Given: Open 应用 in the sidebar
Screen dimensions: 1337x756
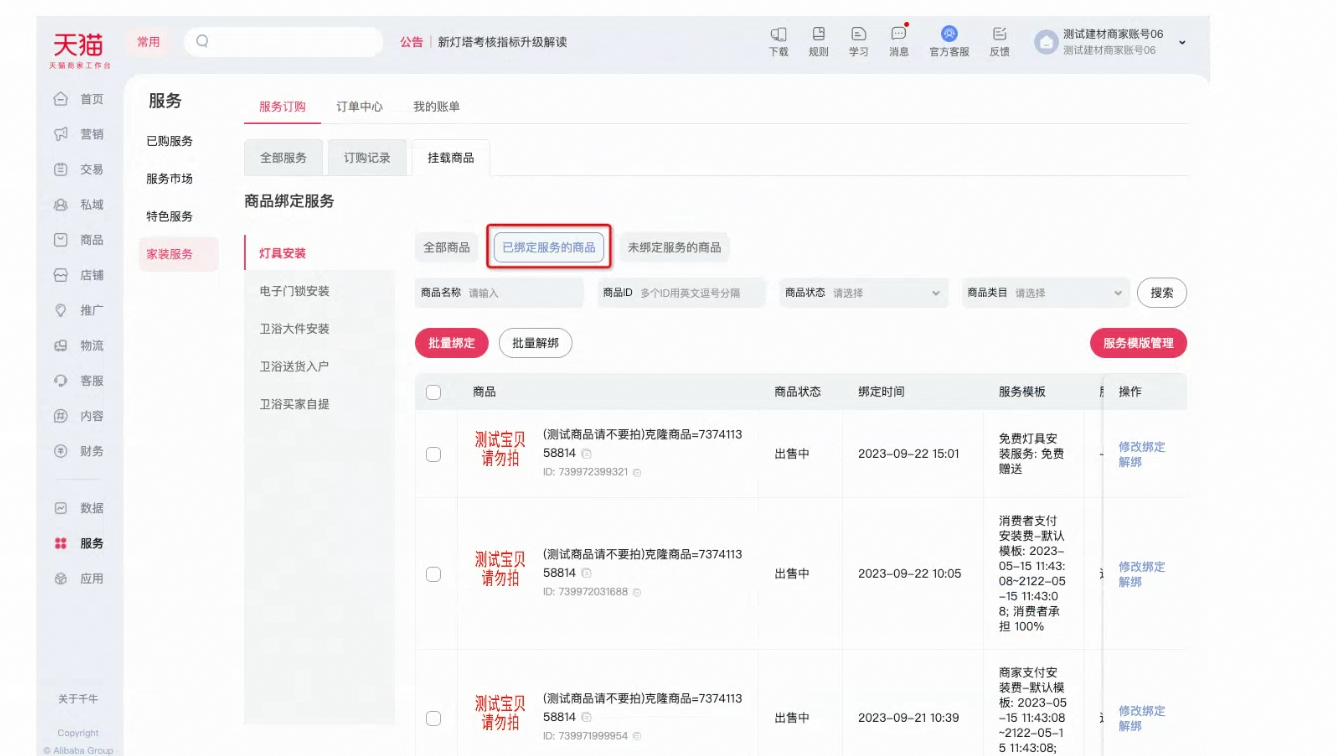Looking at the screenshot, I should [x=79, y=579].
